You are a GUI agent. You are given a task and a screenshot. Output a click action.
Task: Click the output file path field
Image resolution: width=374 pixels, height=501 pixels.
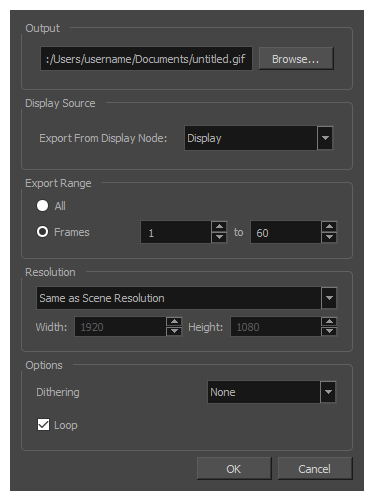[x=146, y=59]
